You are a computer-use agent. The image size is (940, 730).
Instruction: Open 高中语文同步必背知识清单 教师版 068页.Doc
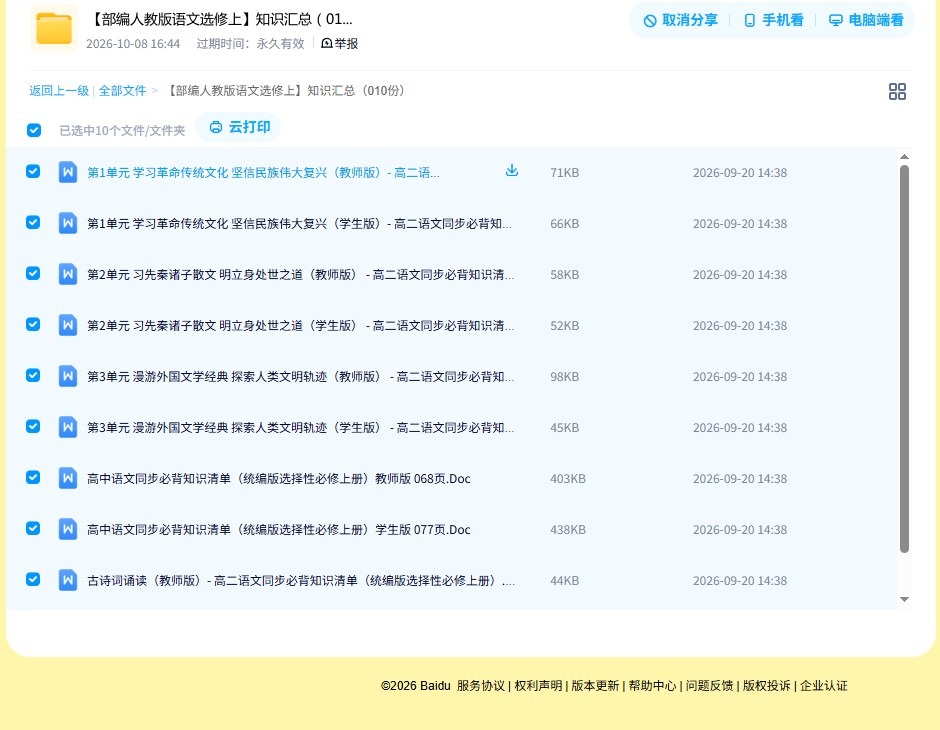[x=279, y=479]
